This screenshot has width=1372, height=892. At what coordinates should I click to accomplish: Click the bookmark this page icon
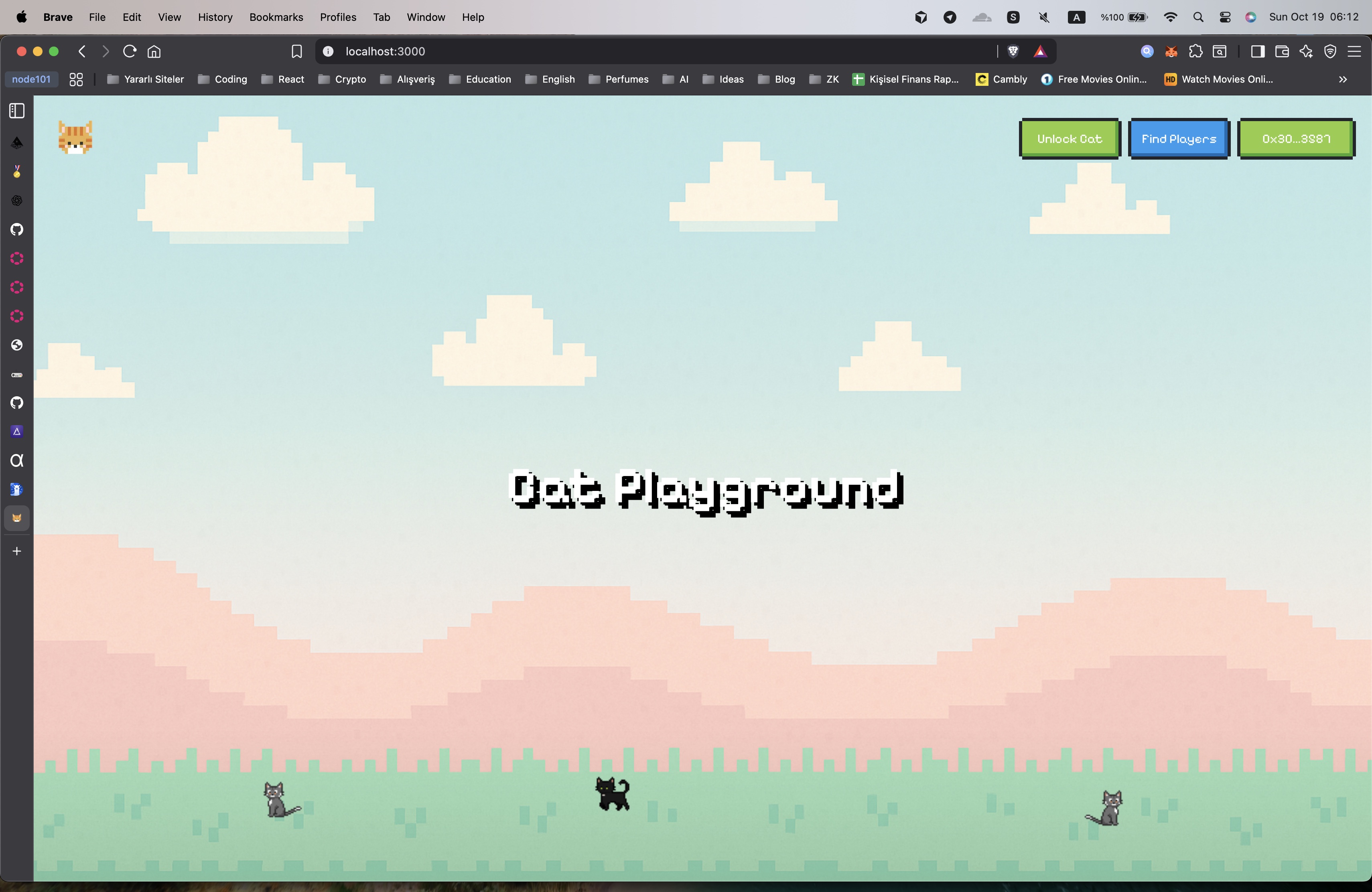(296, 51)
